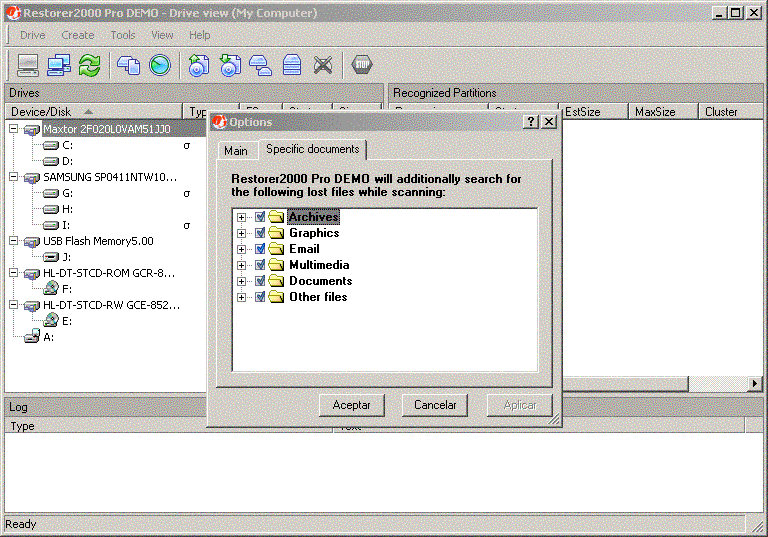
Task: Click the MaxSize column header
Action: click(663, 112)
